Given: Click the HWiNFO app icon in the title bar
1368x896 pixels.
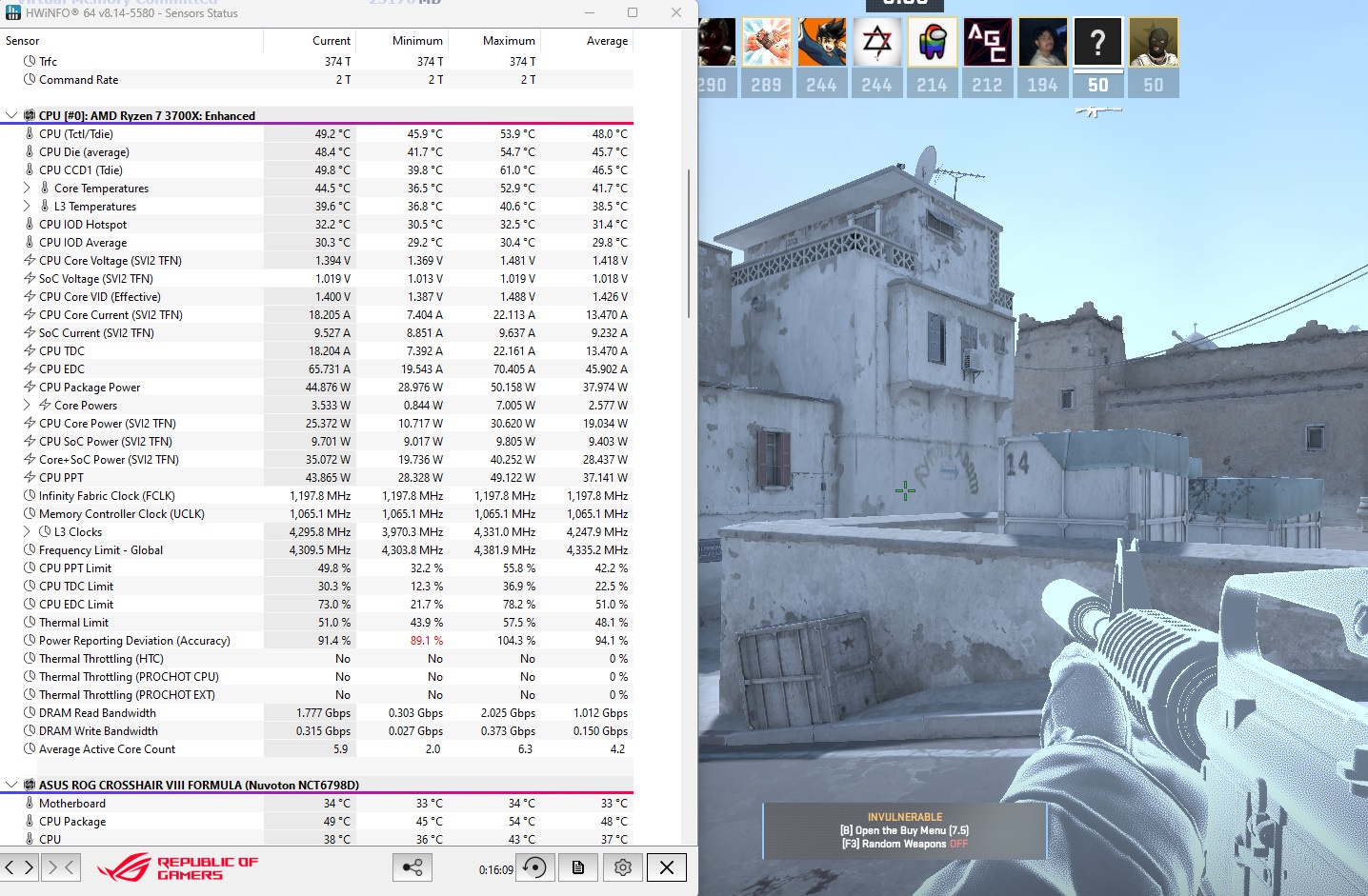Looking at the screenshot, I should click(12, 12).
